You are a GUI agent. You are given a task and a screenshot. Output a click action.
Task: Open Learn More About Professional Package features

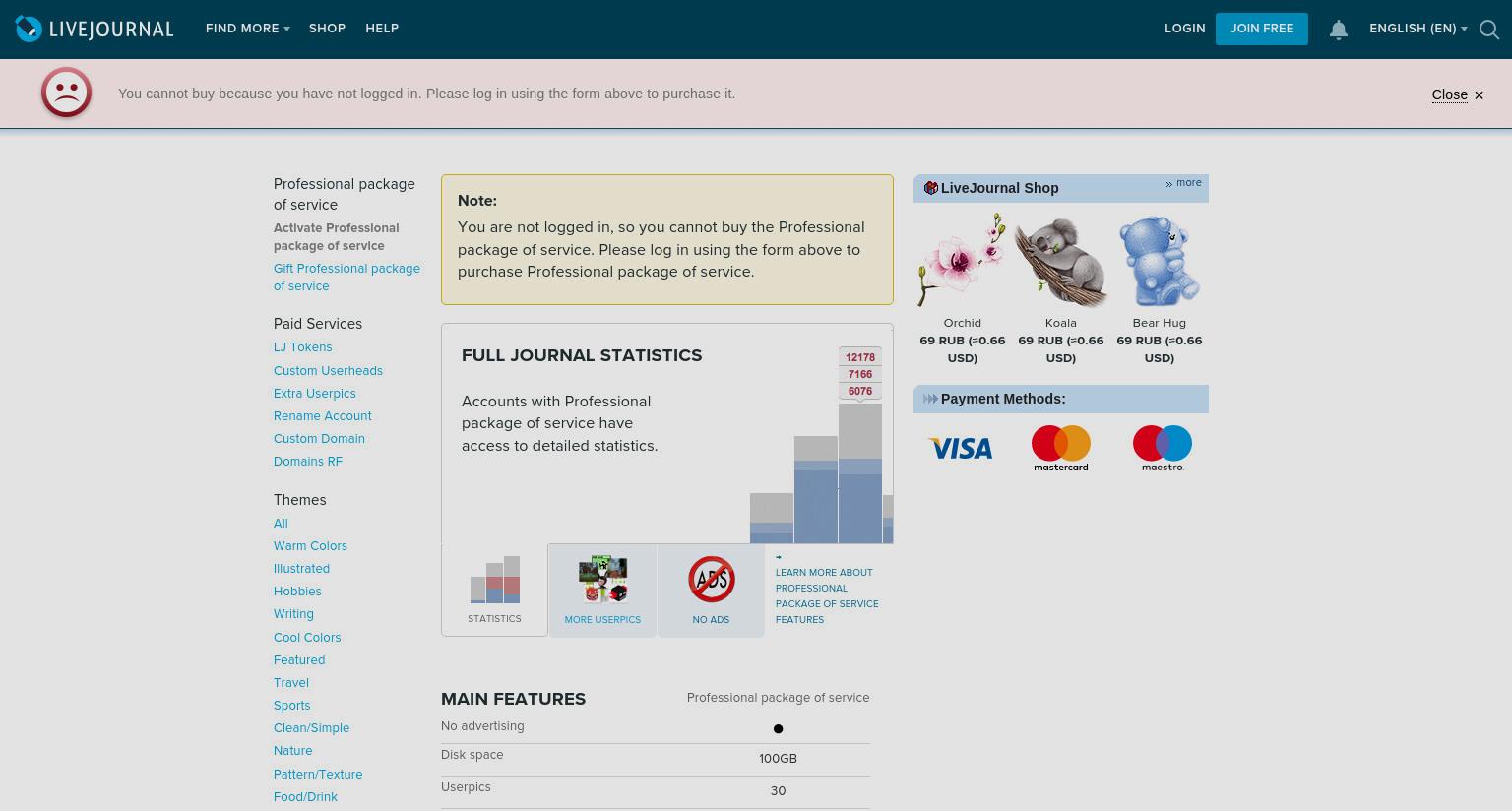coord(826,595)
